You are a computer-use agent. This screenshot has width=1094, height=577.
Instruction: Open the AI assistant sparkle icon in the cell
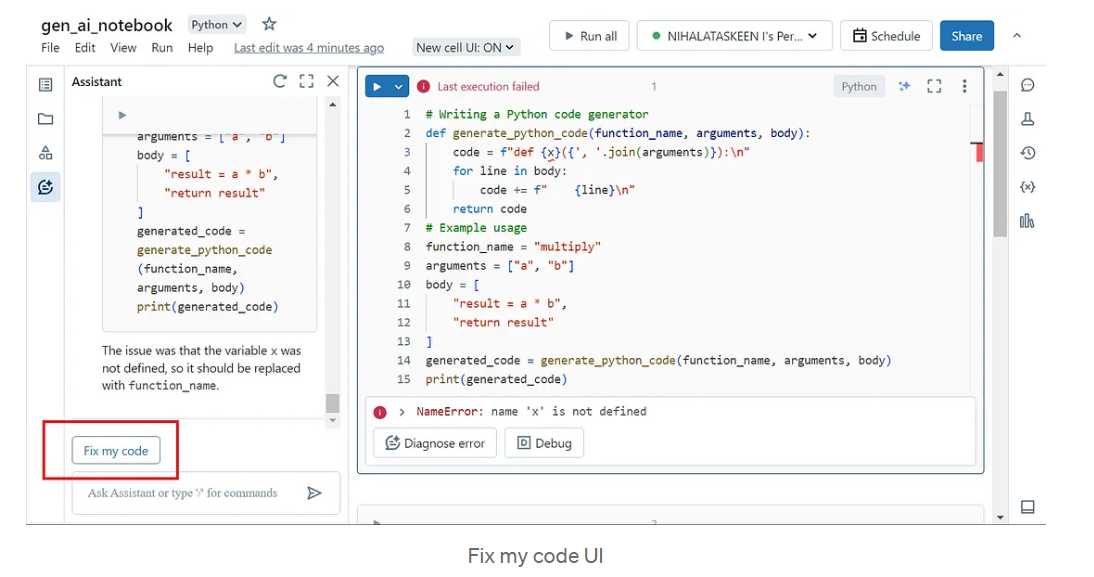pos(904,86)
